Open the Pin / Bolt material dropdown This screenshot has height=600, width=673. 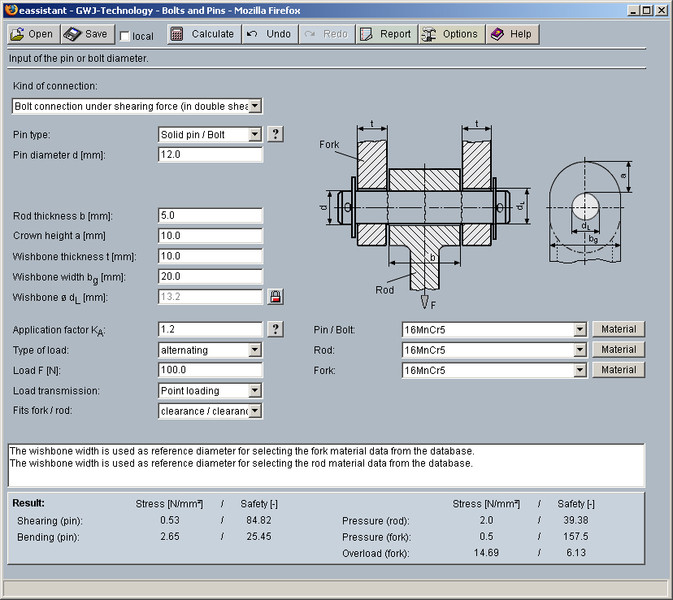pos(579,329)
